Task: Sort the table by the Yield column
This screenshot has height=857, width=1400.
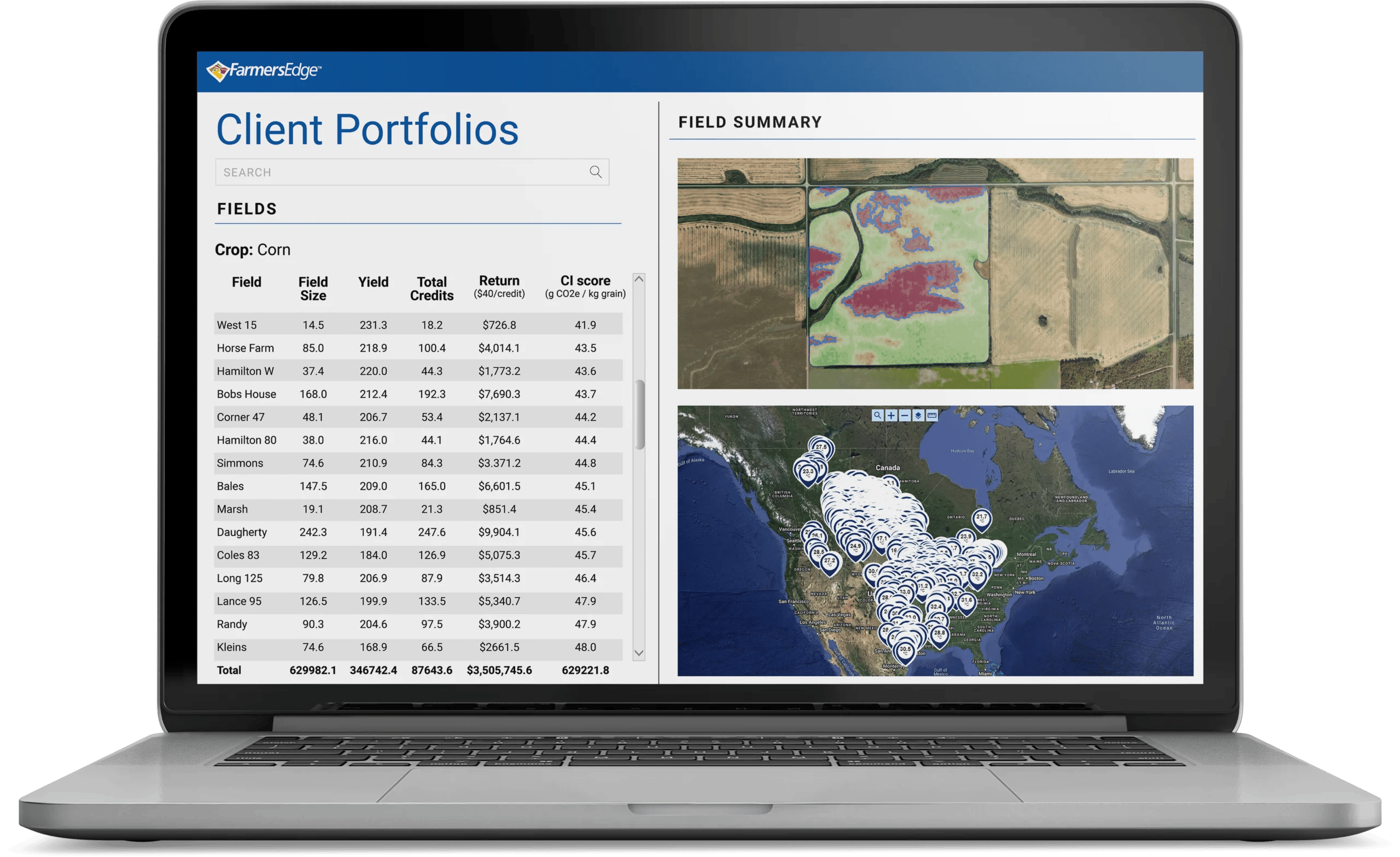Action: pos(373,282)
